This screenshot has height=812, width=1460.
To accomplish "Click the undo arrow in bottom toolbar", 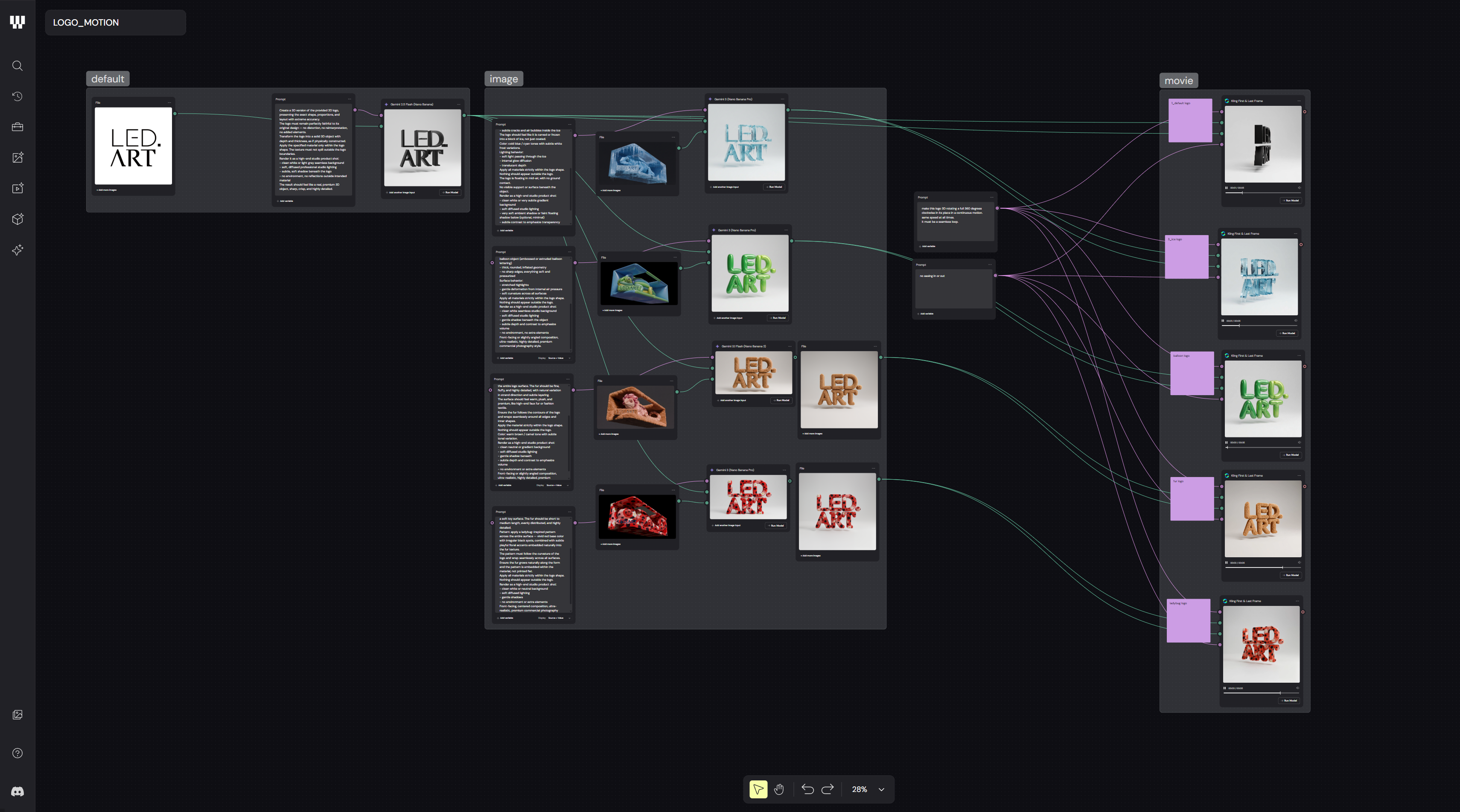I will (x=807, y=789).
